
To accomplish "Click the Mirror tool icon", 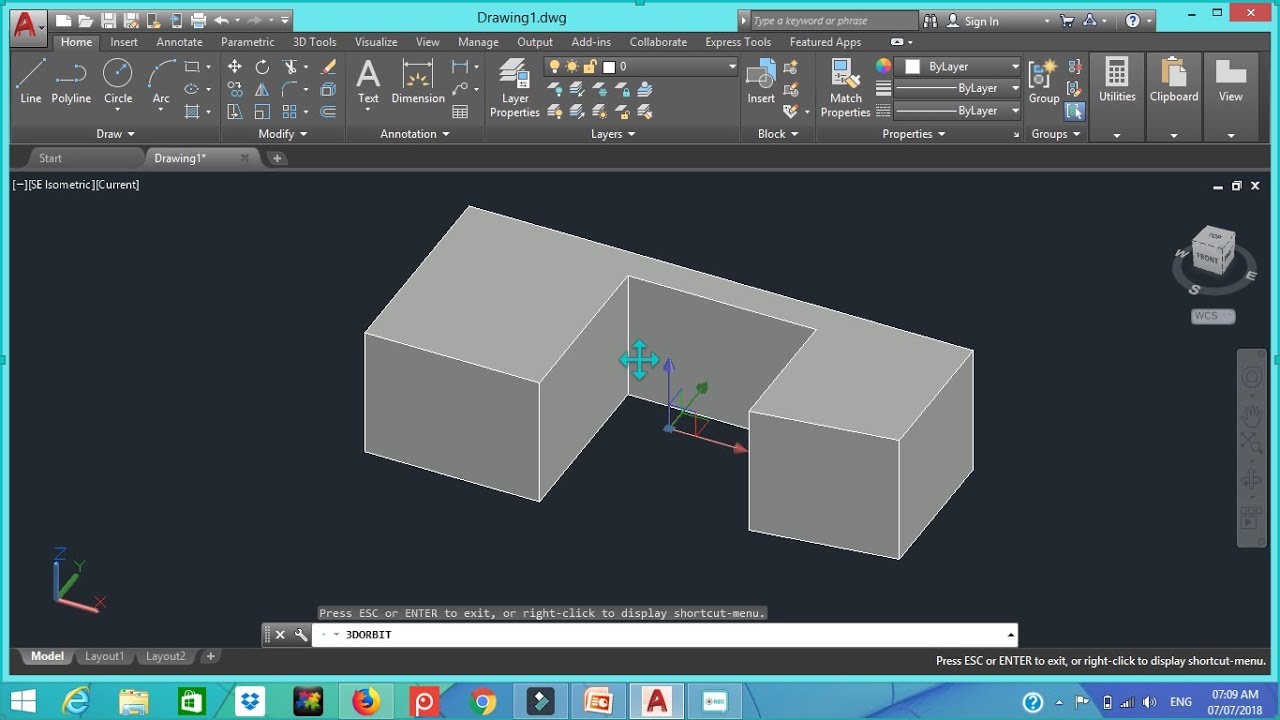I will 262,90.
